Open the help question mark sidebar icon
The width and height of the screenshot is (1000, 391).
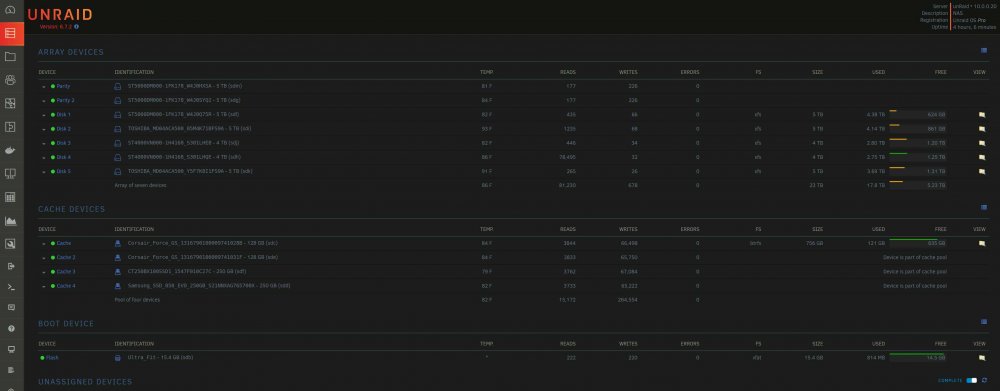point(10,328)
